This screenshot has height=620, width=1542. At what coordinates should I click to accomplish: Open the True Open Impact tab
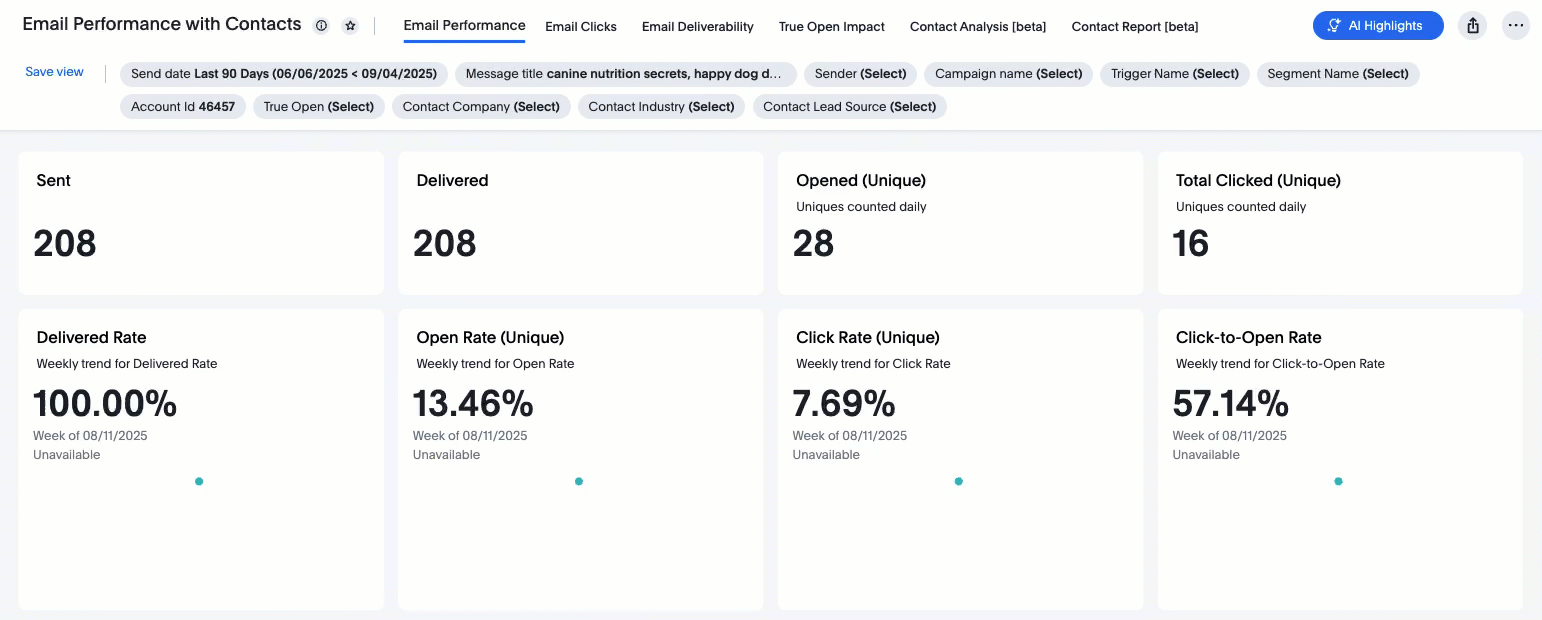[832, 27]
